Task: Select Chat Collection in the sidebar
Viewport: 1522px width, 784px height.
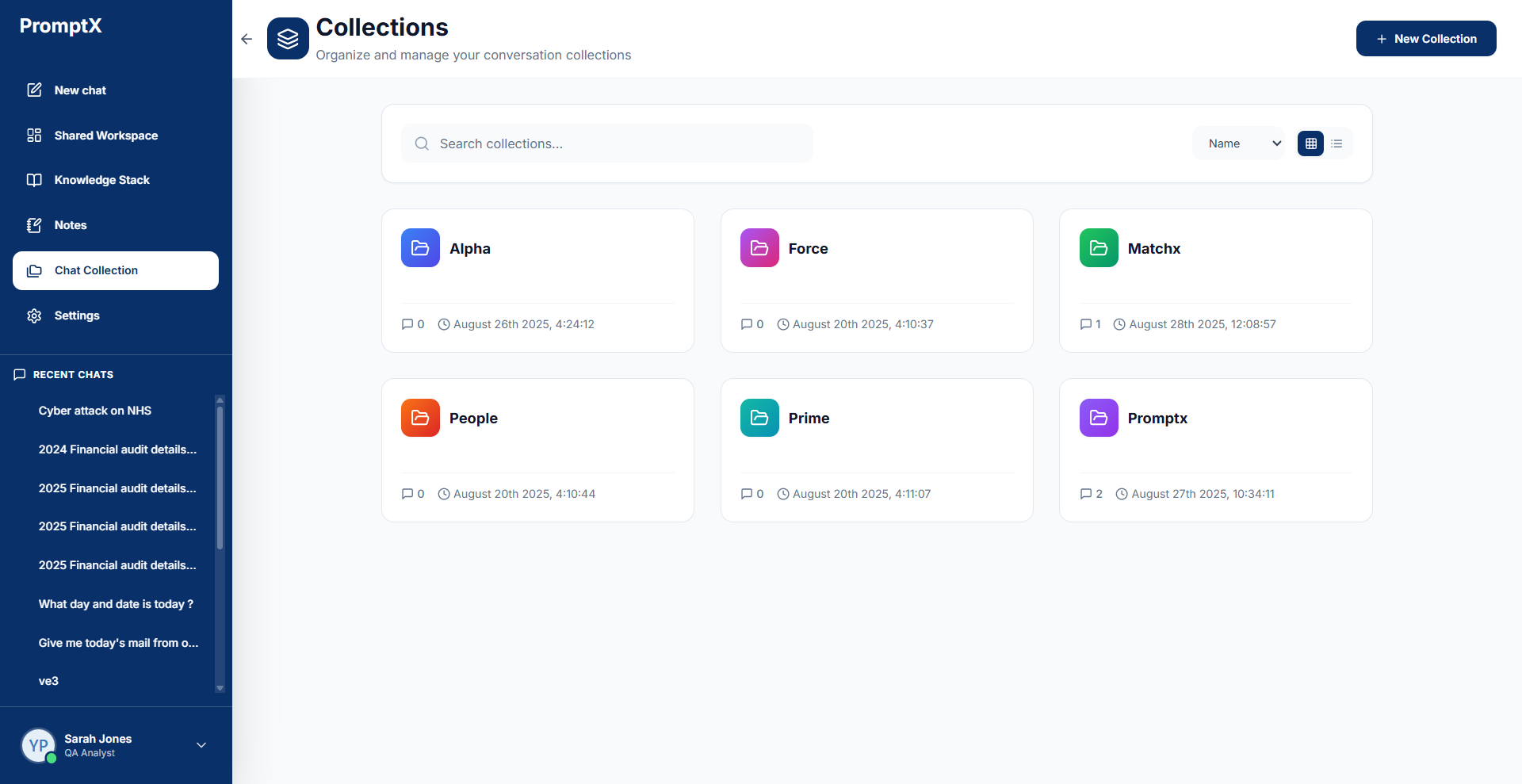Action: 96,270
